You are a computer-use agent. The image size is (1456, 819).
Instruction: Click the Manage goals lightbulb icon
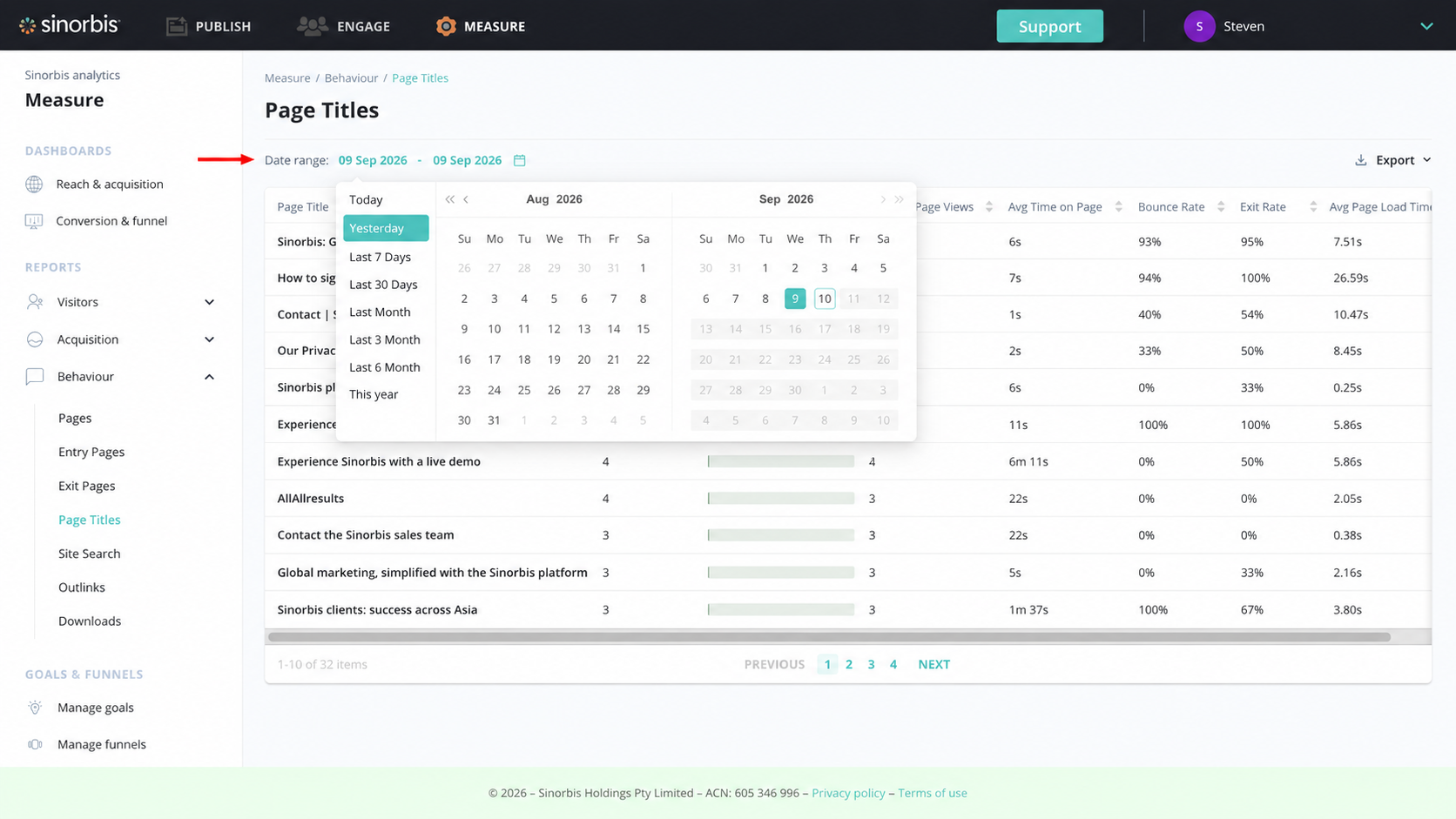tap(35, 708)
